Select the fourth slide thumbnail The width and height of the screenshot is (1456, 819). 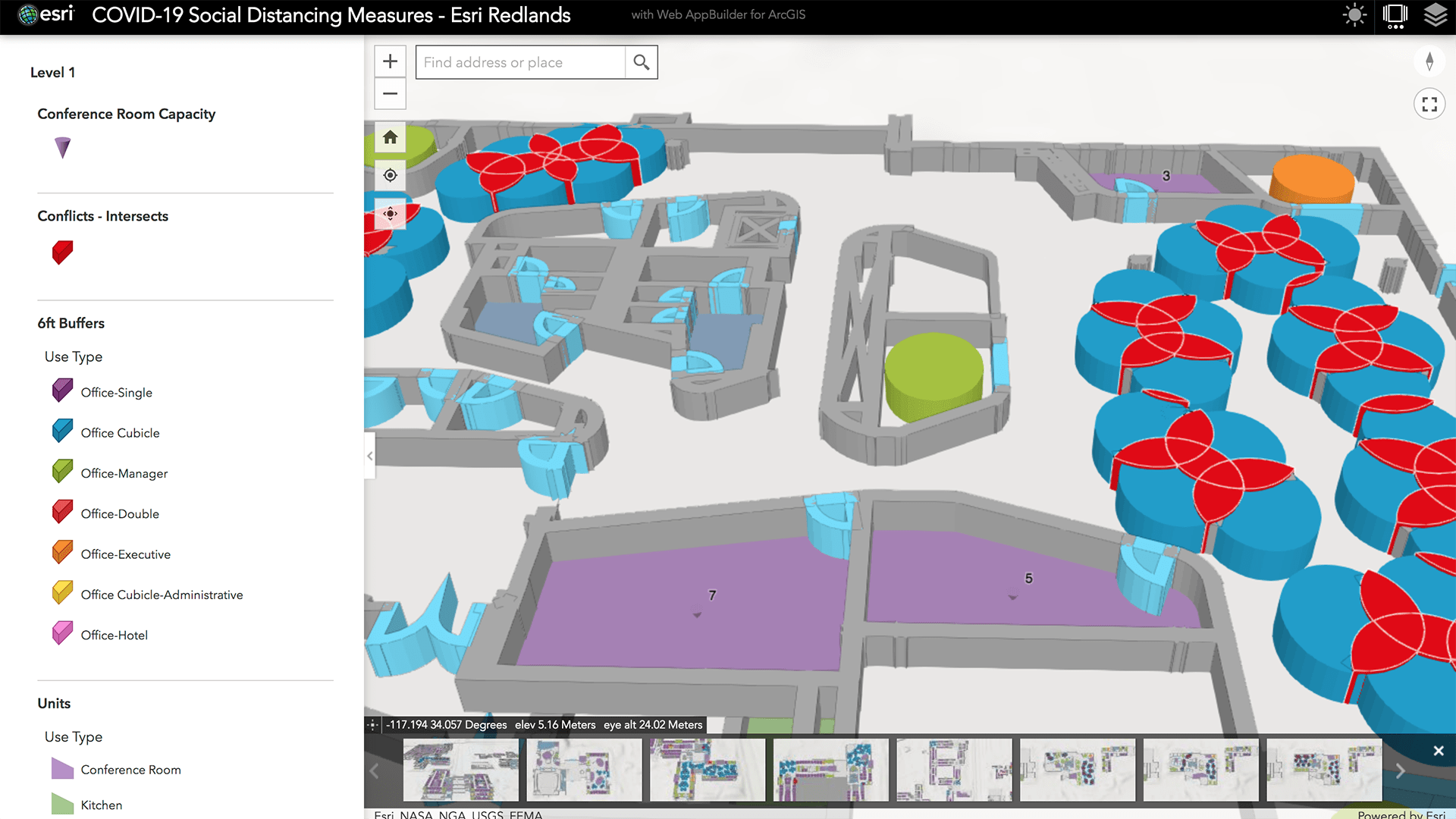coord(830,770)
